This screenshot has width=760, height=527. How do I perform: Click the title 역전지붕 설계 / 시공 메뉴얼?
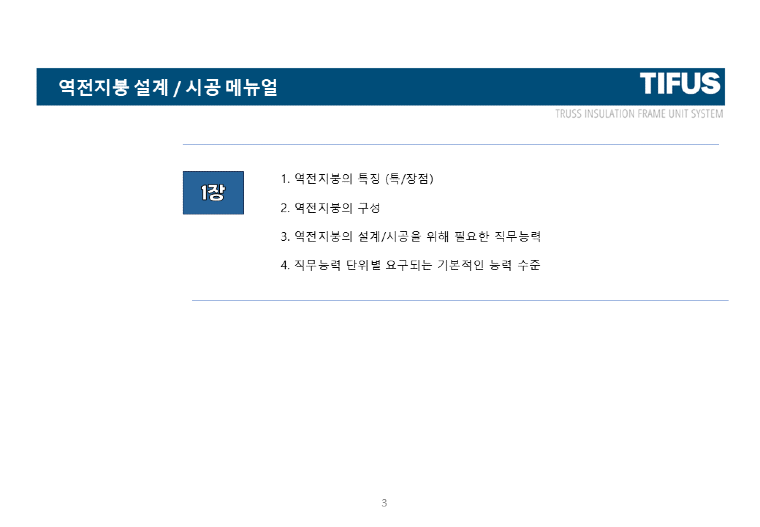(x=167, y=88)
